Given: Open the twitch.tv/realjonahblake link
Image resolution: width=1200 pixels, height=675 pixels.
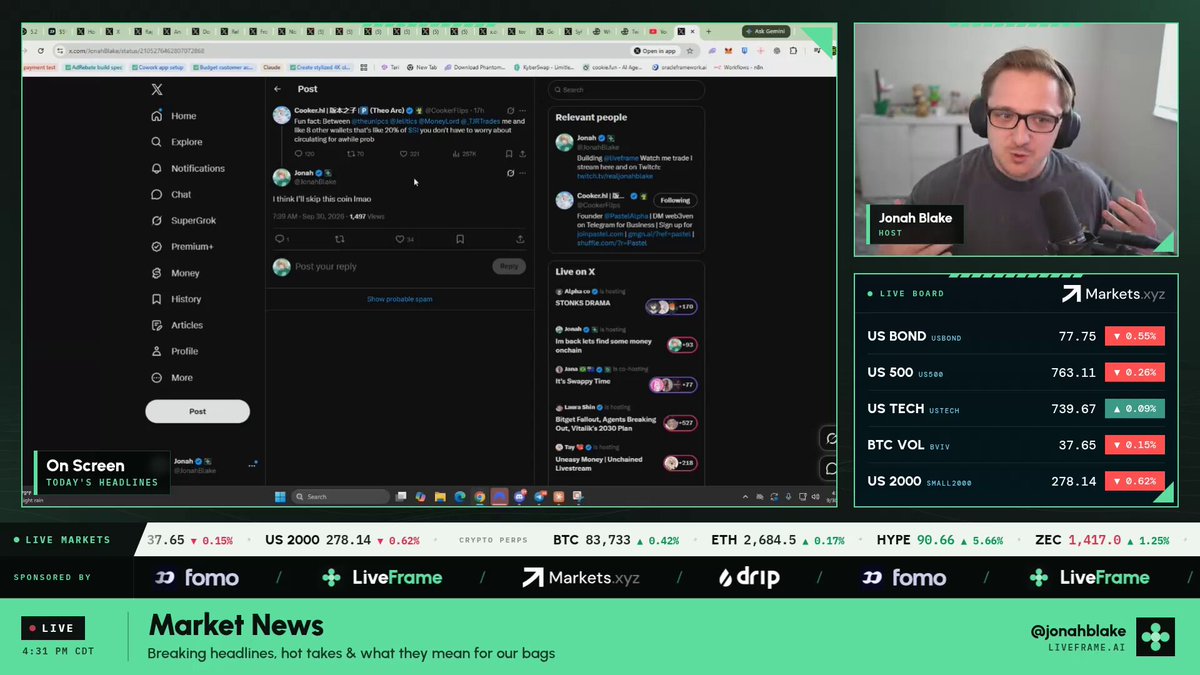Looking at the screenshot, I should point(615,176).
